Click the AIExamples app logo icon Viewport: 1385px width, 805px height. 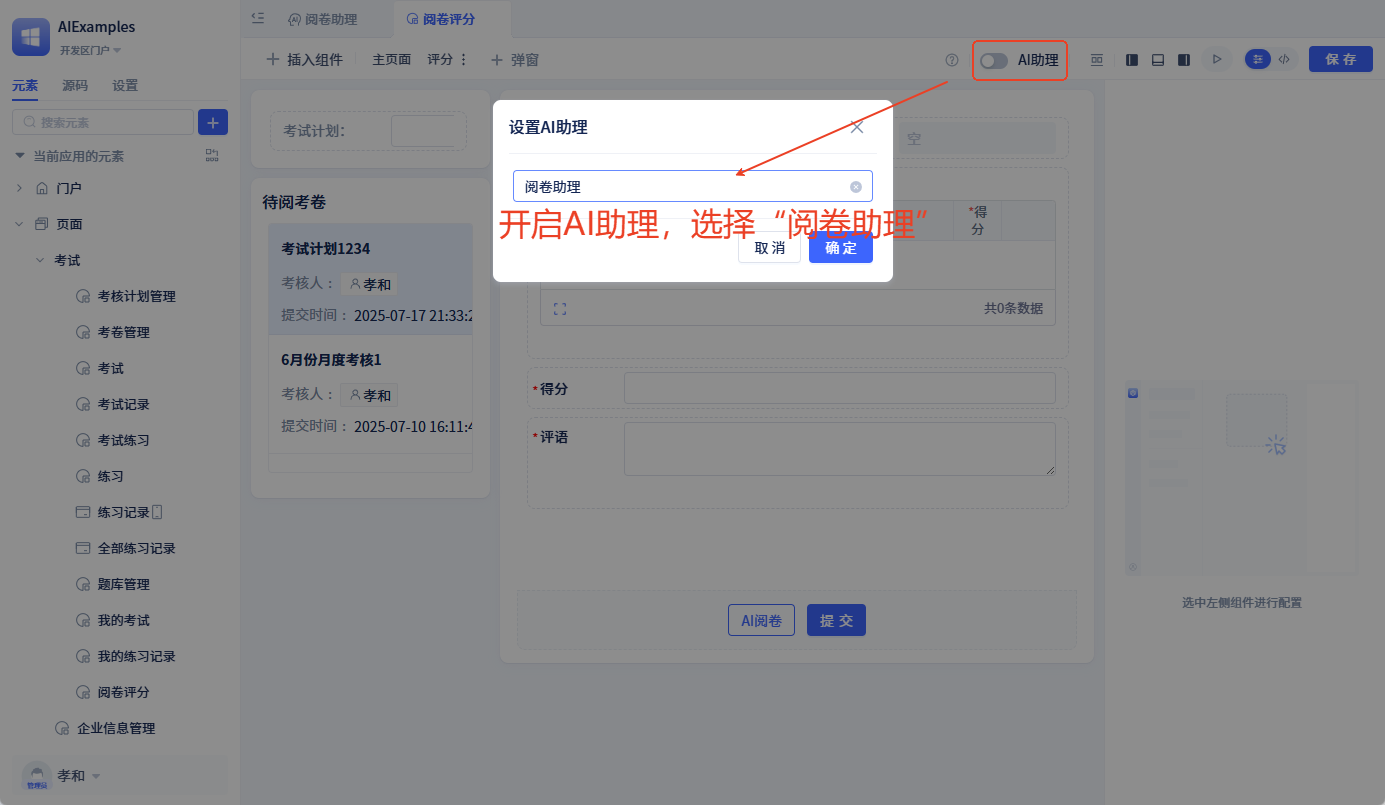point(31,37)
